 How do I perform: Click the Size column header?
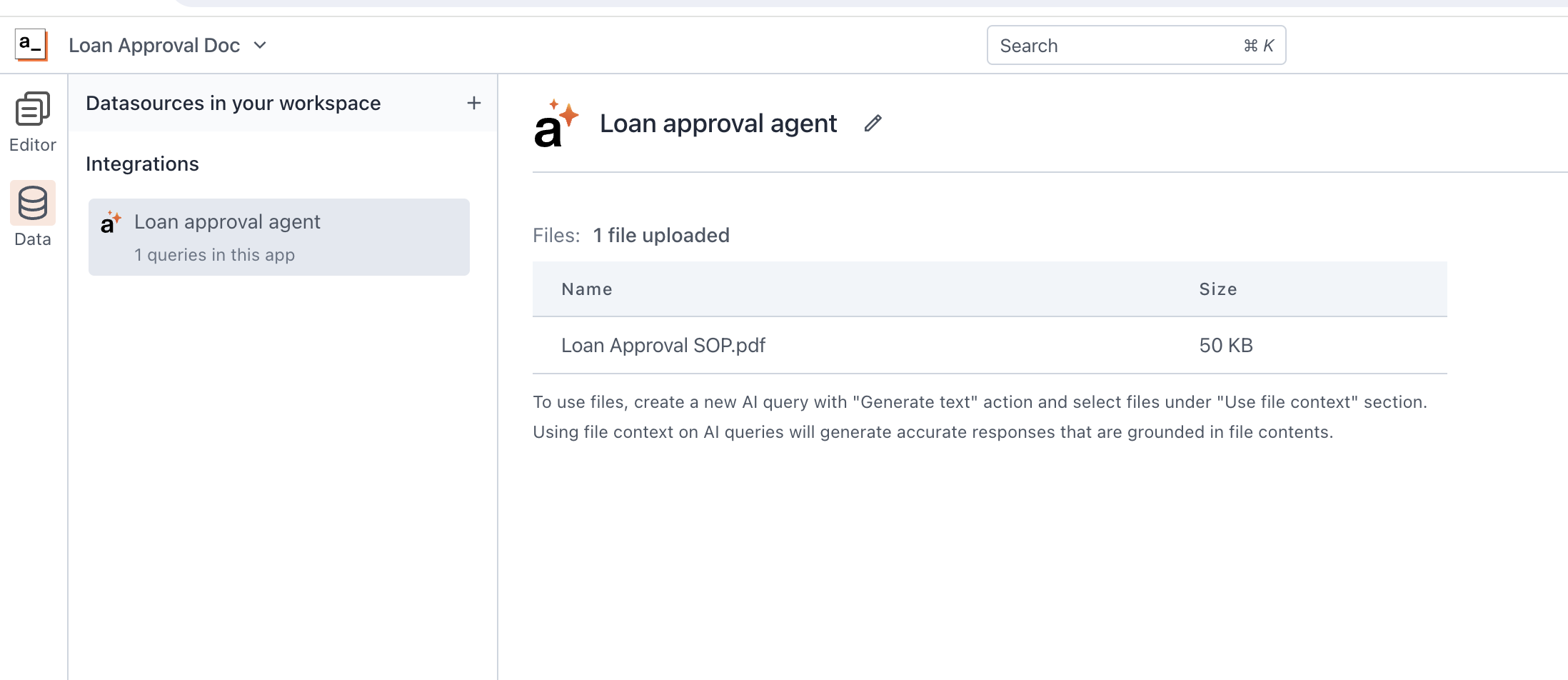(x=1217, y=289)
